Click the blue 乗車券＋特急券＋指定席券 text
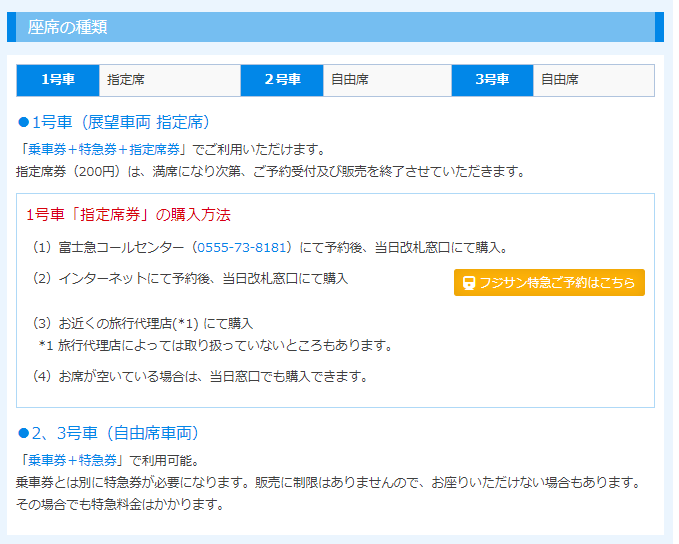Viewport: 679px width, 544px height. tap(104, 149)
